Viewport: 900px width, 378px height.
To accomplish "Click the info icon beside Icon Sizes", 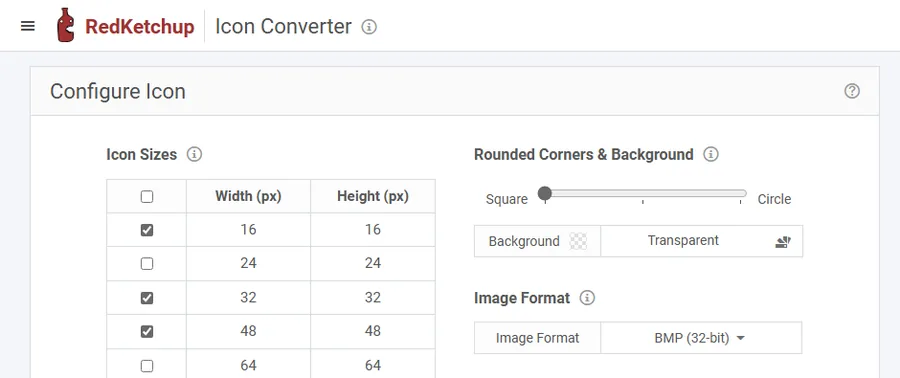I will [x=195, y=154].
